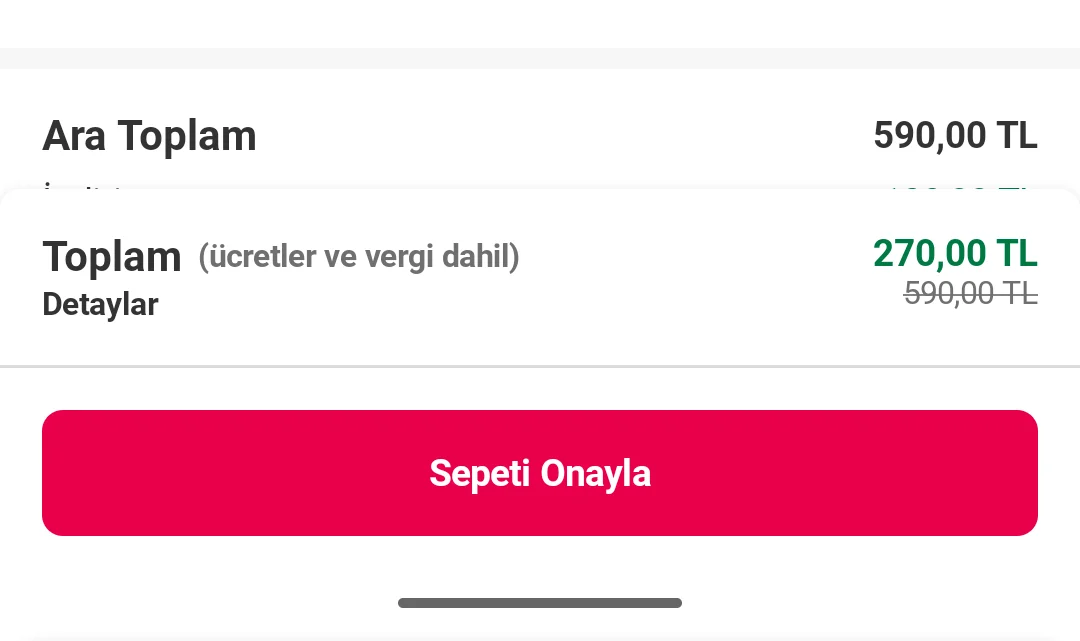Tap the empty white area above gray strip
The height and width of the screenshot is (641, 1080).
point(540,22)
